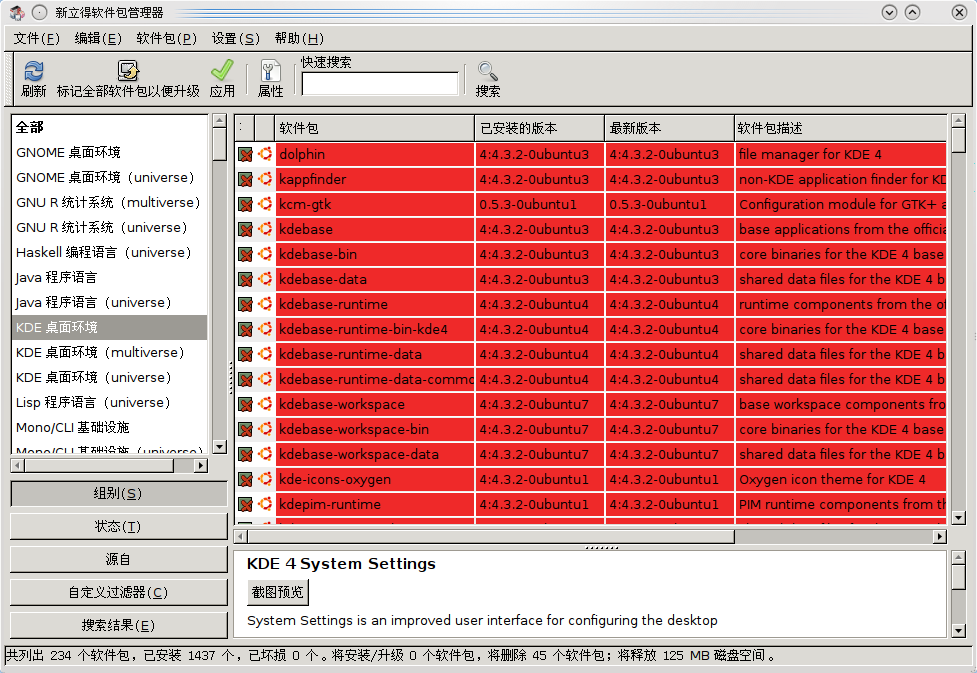Viewport: 977px width, 673px height.
Task: Select KDE 桌面环境 (multiverse) category
Action: [x=110, y=352]
